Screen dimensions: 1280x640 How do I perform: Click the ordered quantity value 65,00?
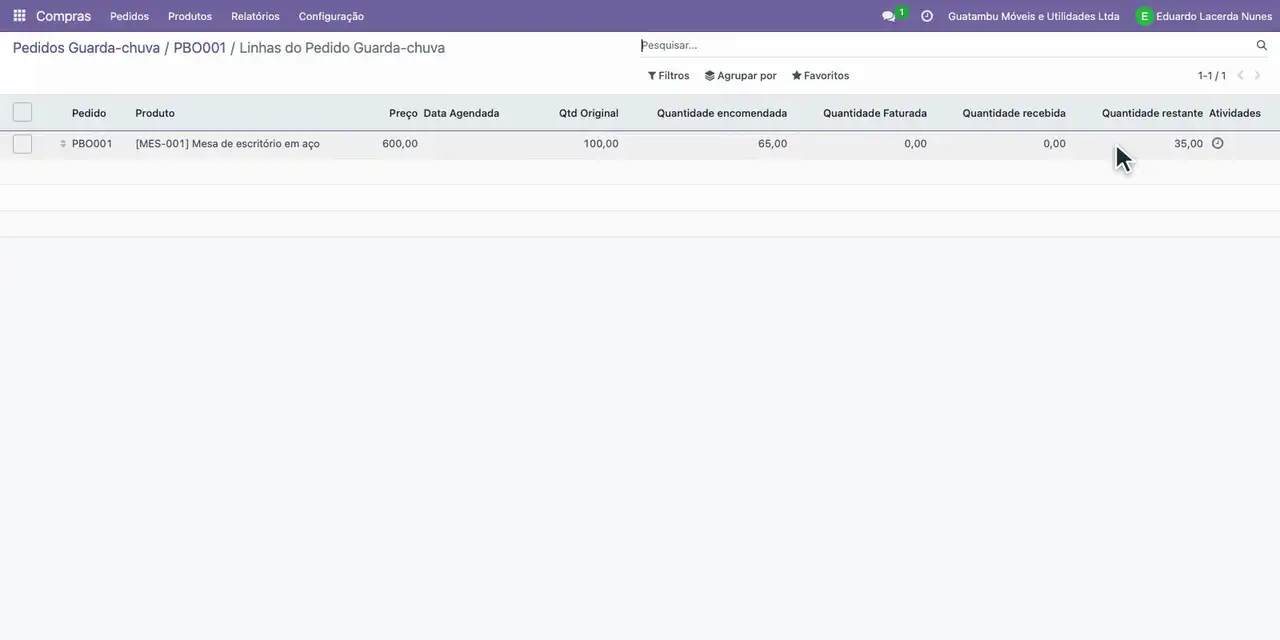(772, 144)
